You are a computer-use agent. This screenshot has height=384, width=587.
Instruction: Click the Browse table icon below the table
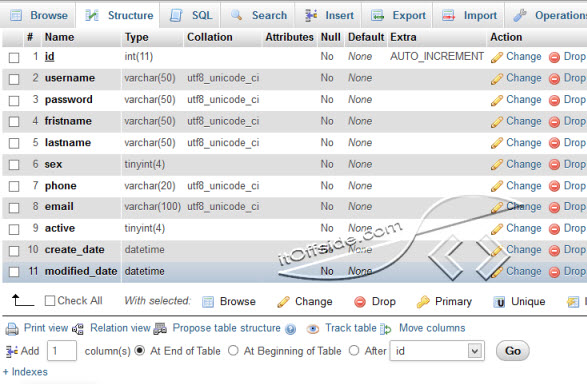[208, 302]
